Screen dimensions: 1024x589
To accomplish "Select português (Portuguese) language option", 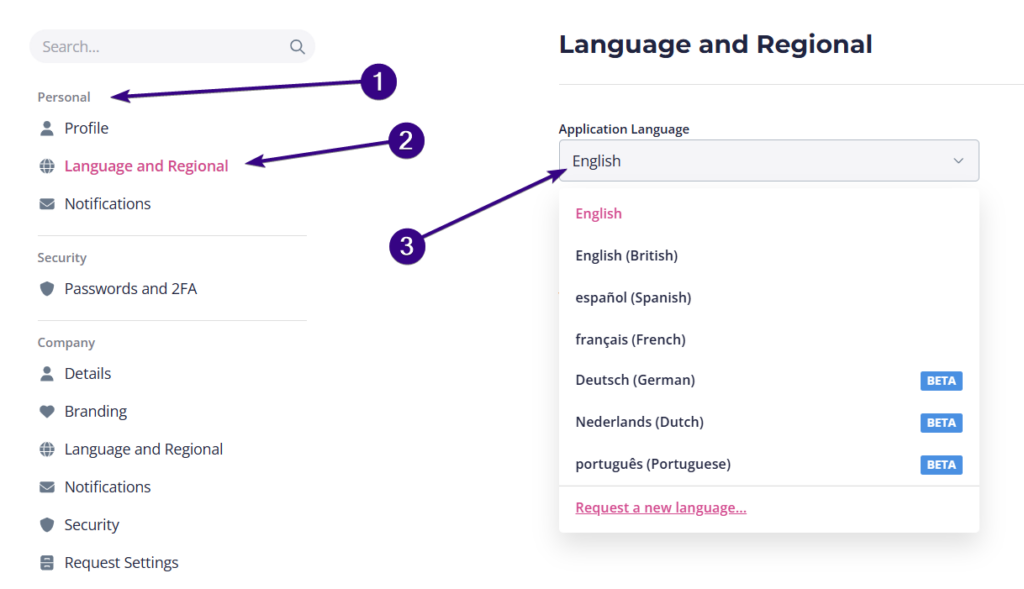I will pos(653,464).
